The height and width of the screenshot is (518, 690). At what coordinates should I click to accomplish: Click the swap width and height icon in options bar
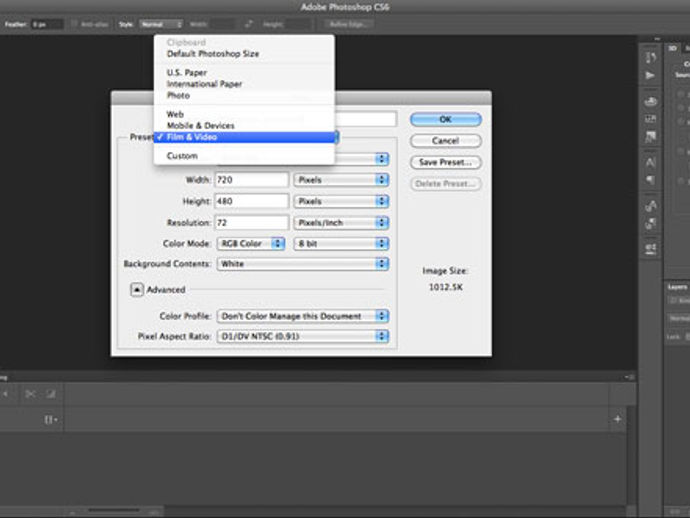(x=249, y=24)
